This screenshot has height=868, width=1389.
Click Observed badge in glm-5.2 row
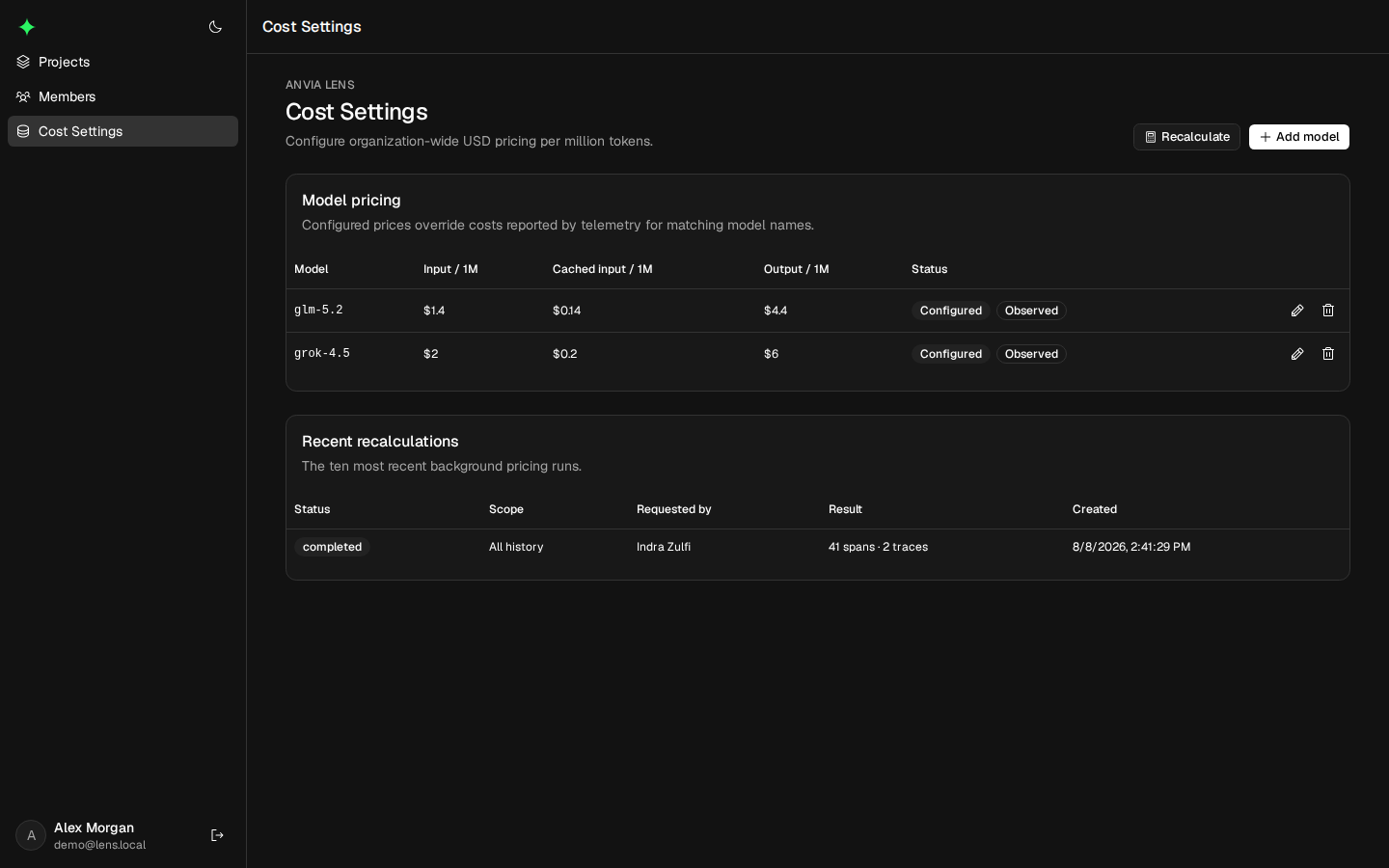click(1031, 311)
